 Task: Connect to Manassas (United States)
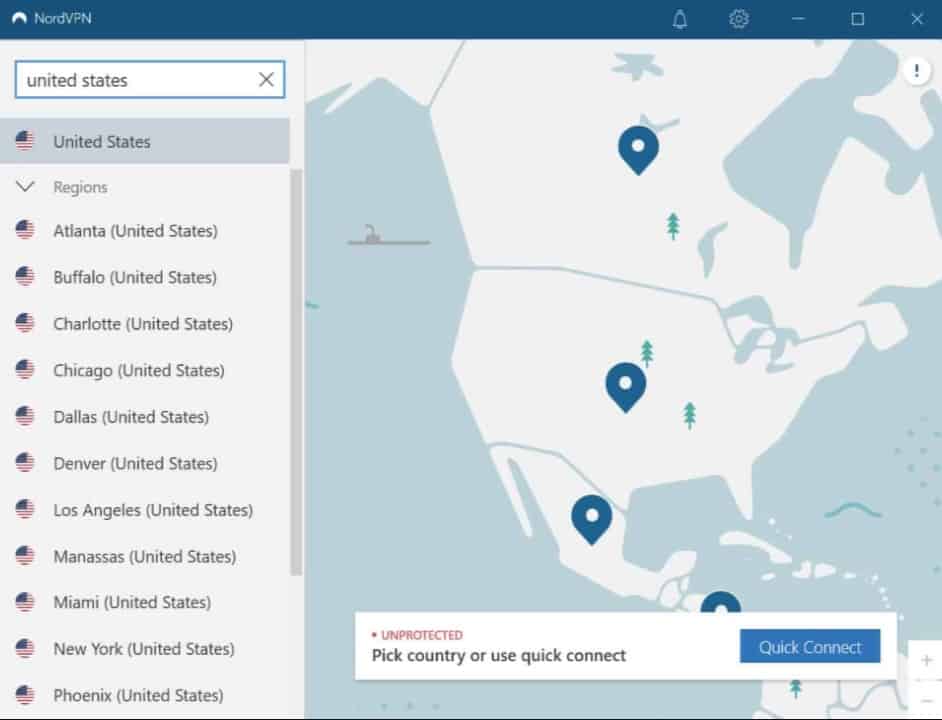(x=145, y=557)
